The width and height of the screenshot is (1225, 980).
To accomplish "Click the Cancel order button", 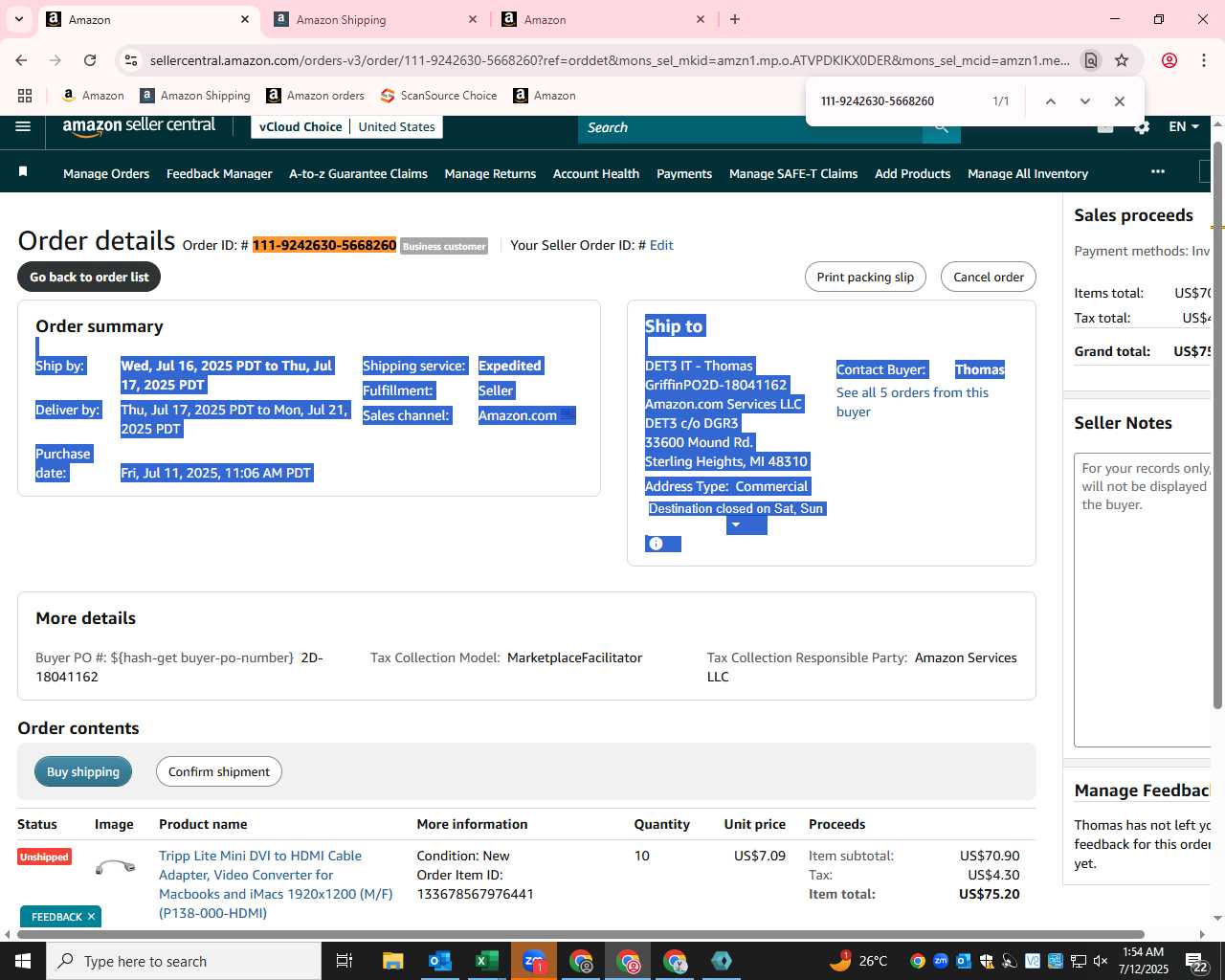I will [989, 277].
